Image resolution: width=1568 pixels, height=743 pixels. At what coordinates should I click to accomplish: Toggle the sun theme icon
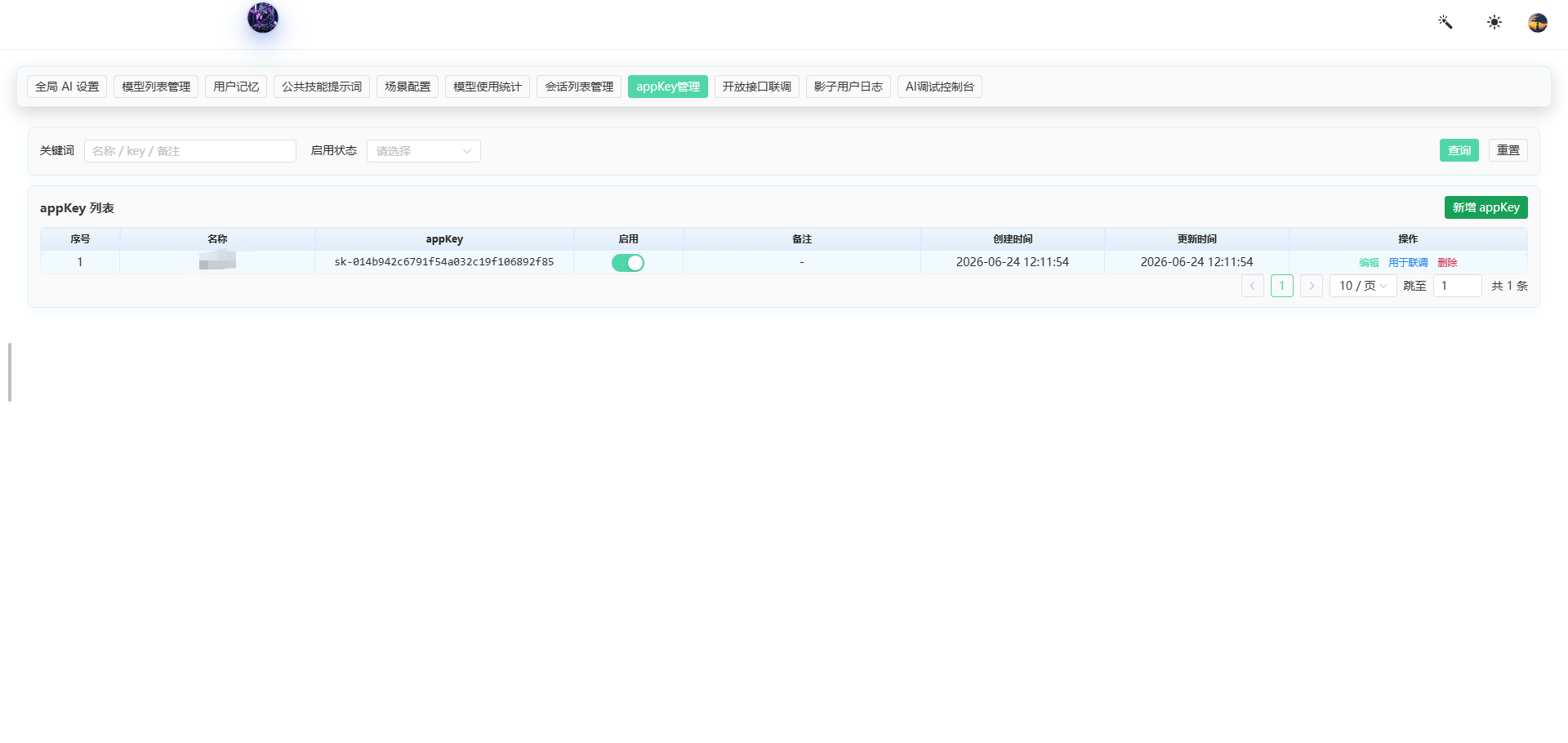pyautogui.click(x=1494, y=22)
